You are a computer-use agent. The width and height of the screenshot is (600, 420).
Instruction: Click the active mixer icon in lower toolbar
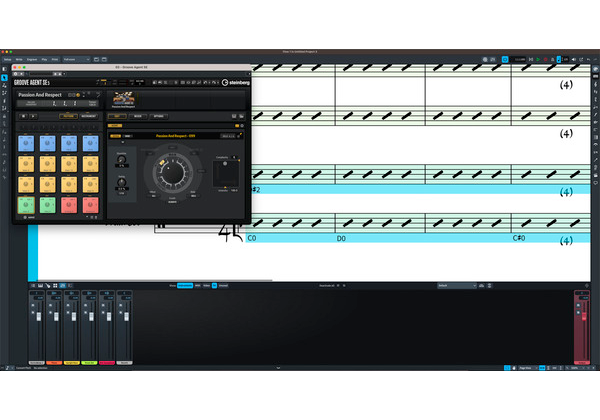63,286
